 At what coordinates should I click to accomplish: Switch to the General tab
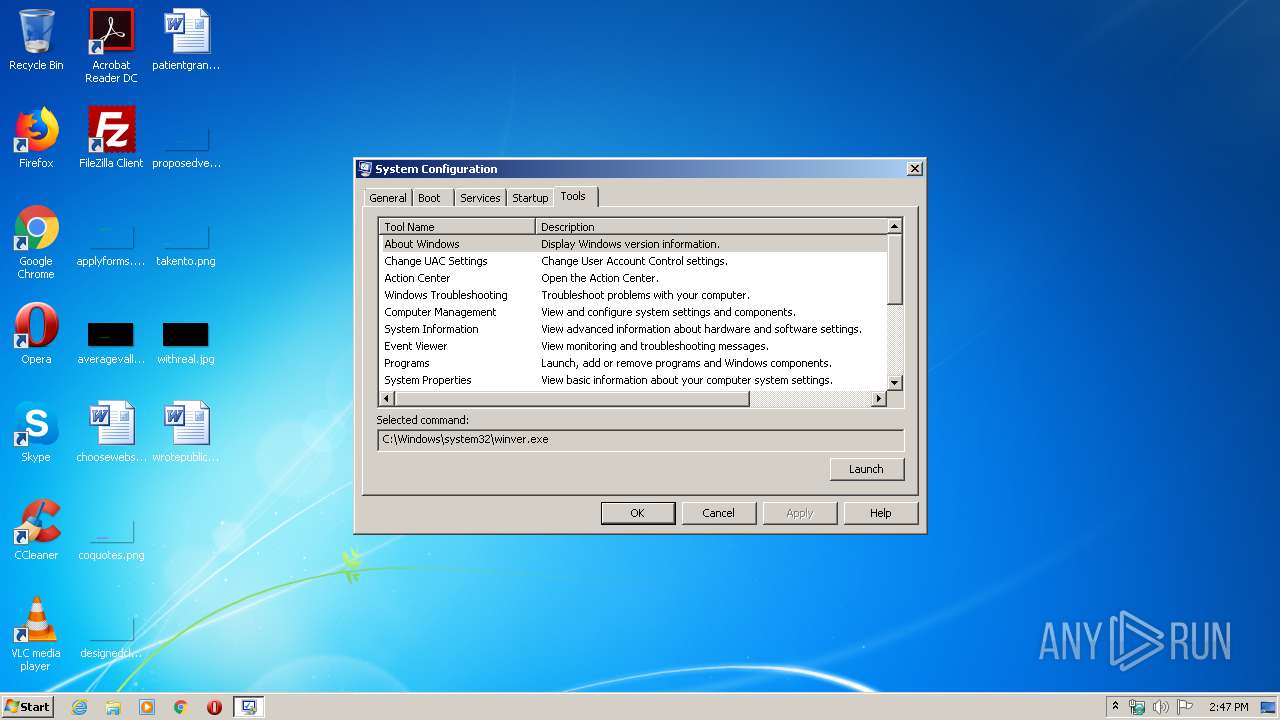coord(387,198)
